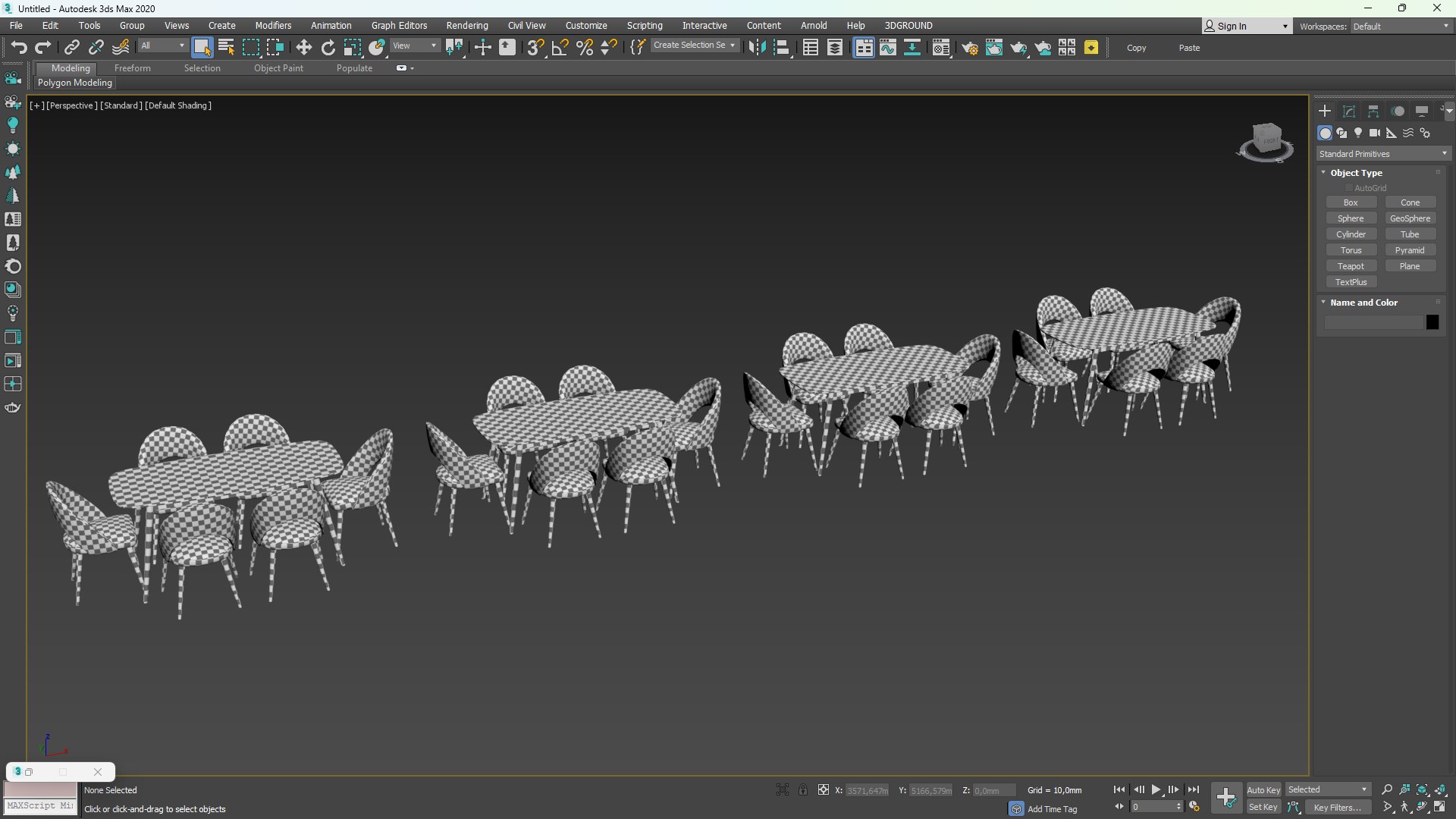Show the Cameras creation category
The width and height of the screenshot is (1456, 819).
coord(1375,133)
